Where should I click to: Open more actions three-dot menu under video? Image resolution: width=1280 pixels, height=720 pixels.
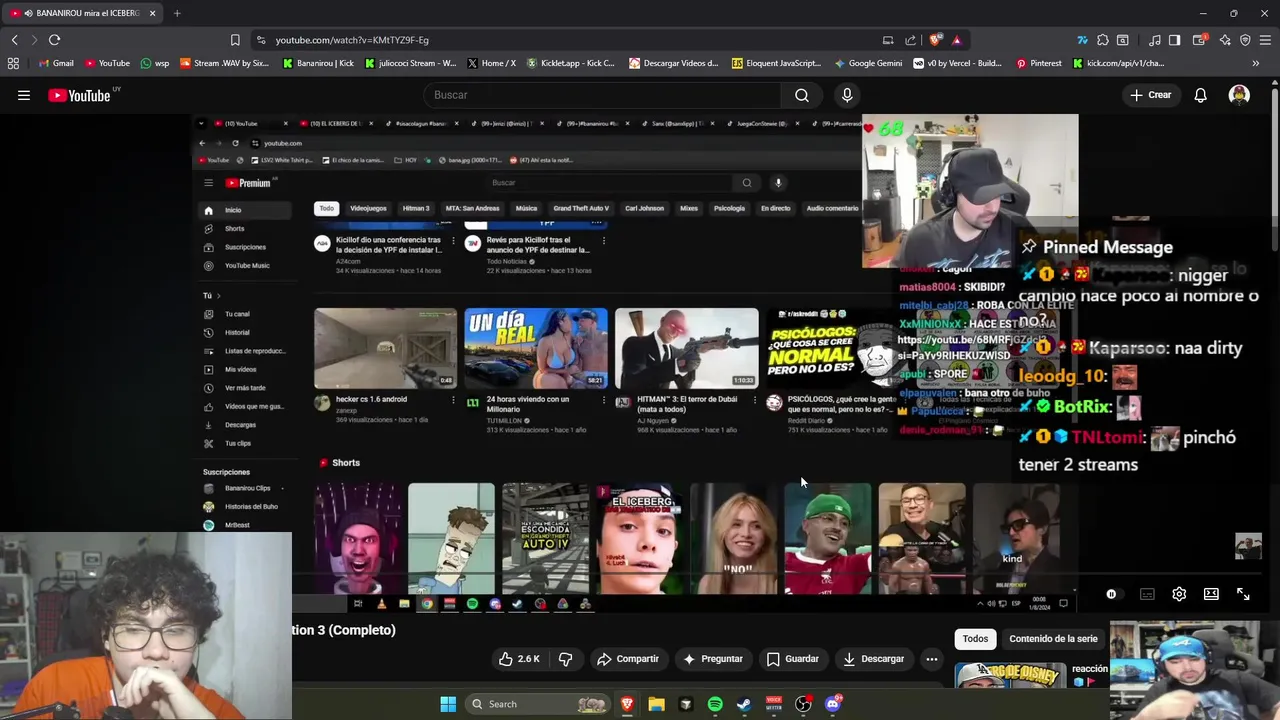[x=931, y=659]
